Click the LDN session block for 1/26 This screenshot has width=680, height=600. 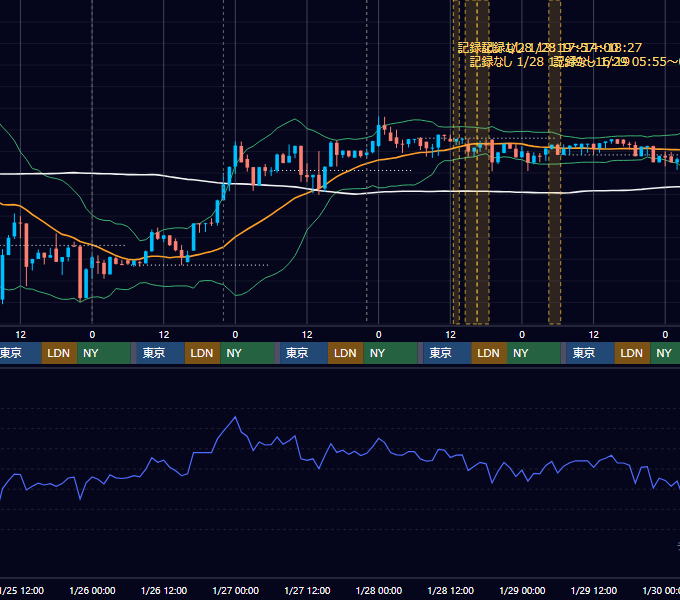point(203,353)
